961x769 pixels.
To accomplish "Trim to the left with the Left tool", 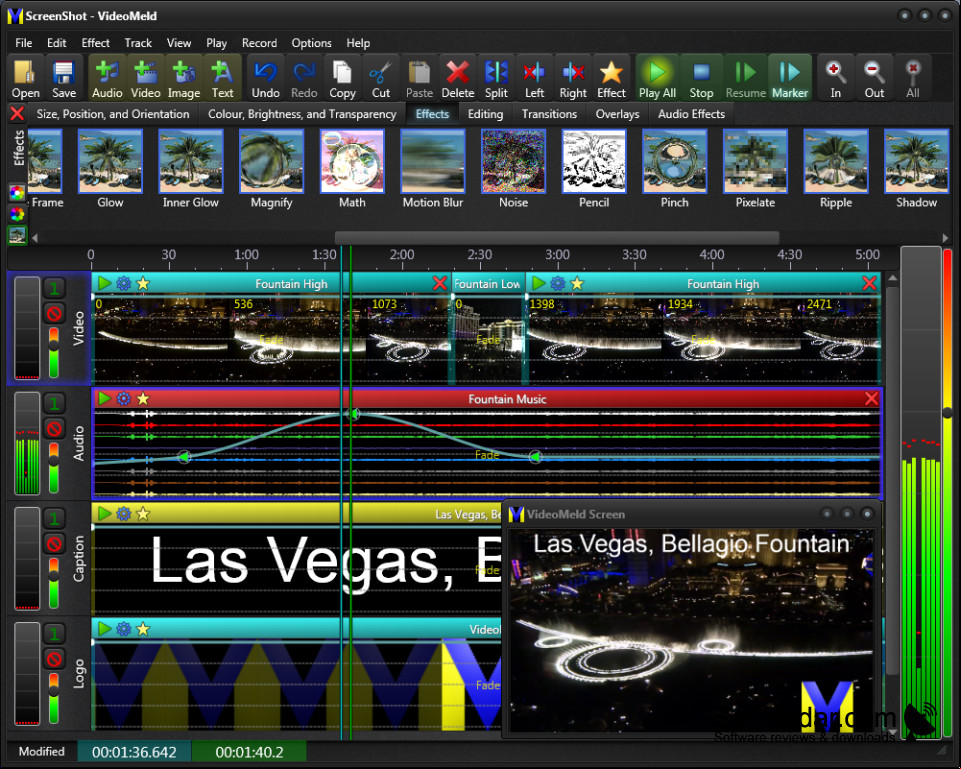I will 534,78.
